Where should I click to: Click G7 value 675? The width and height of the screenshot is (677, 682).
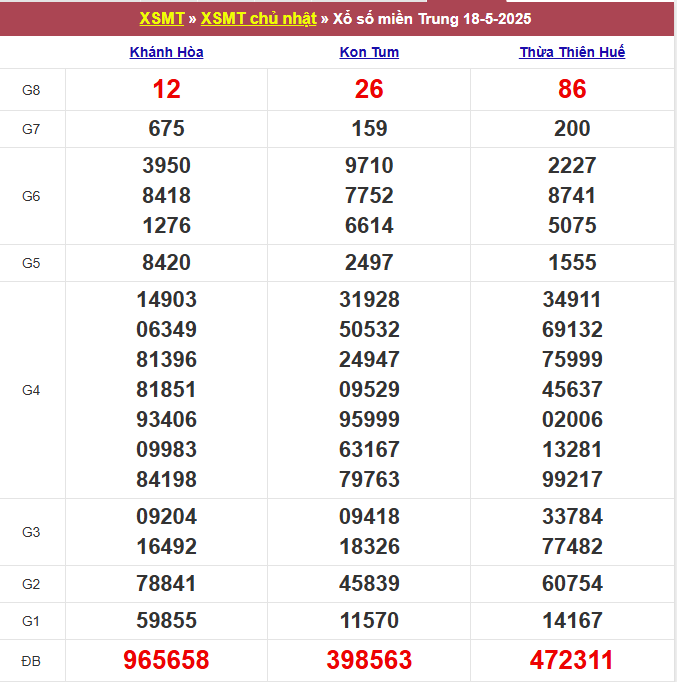(x=167, y=129)
